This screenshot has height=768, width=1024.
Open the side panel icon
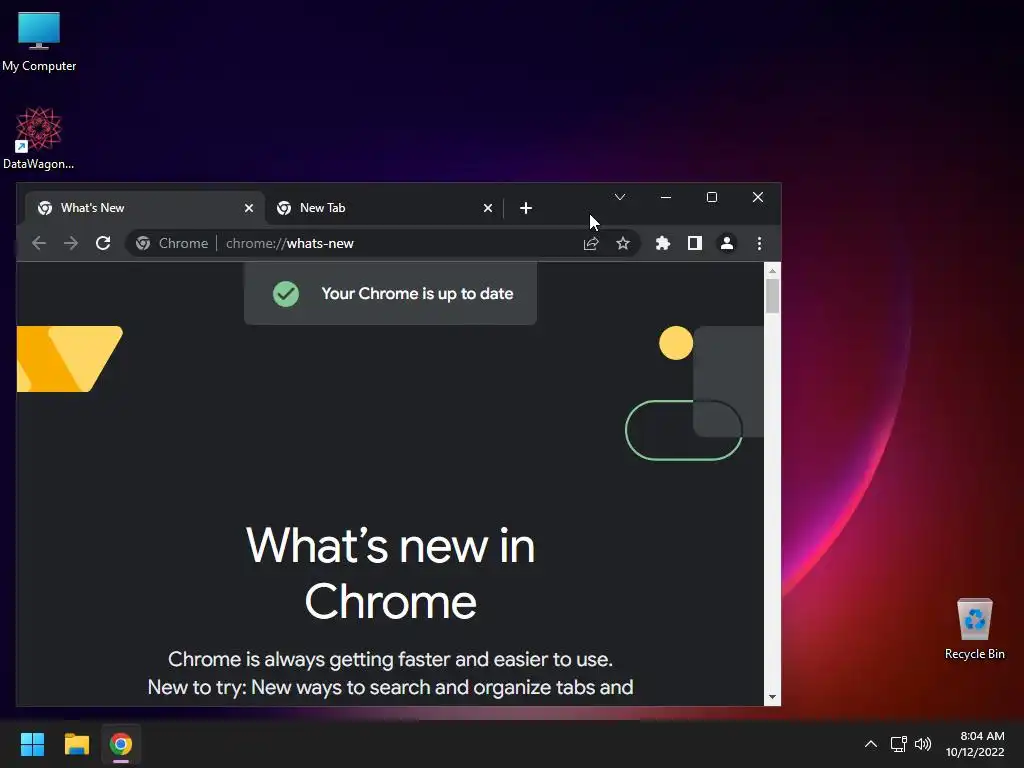click(695, 244)
